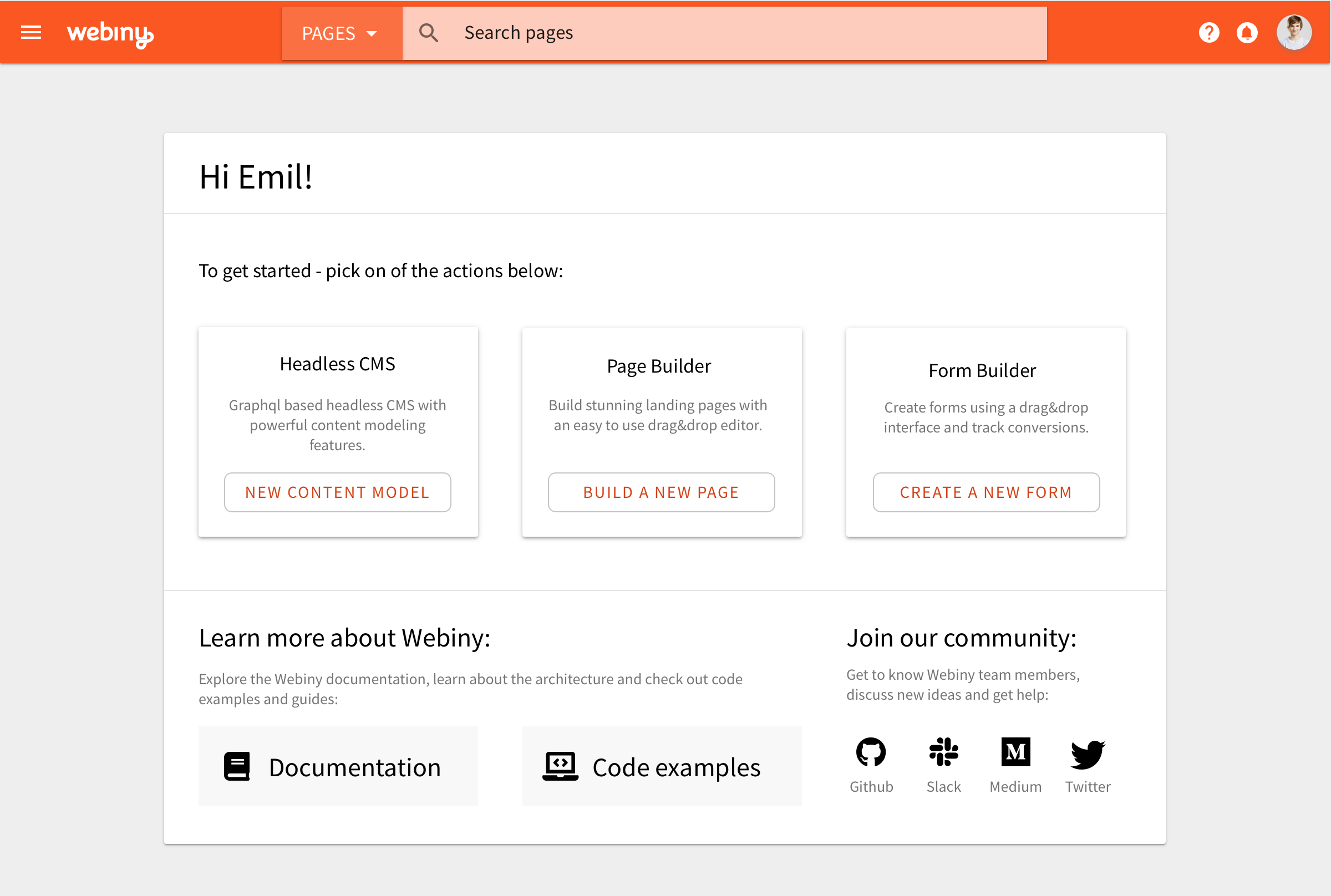1331x896 pixels.
Task: Click BUILD A NEW PAGE button
Action: point(661,492)
